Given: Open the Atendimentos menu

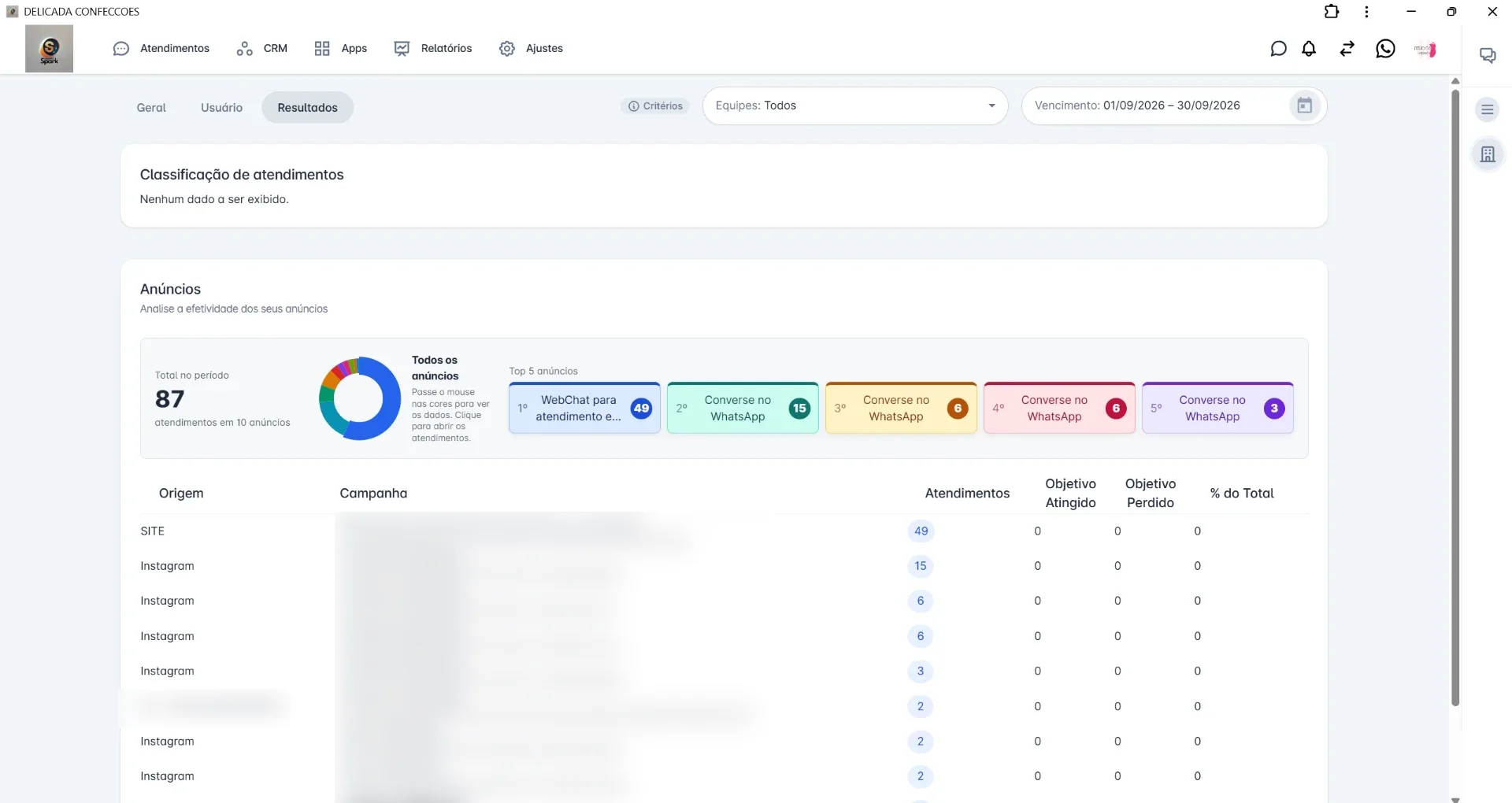Looking at the screenshot, I should tap(161, 49).
